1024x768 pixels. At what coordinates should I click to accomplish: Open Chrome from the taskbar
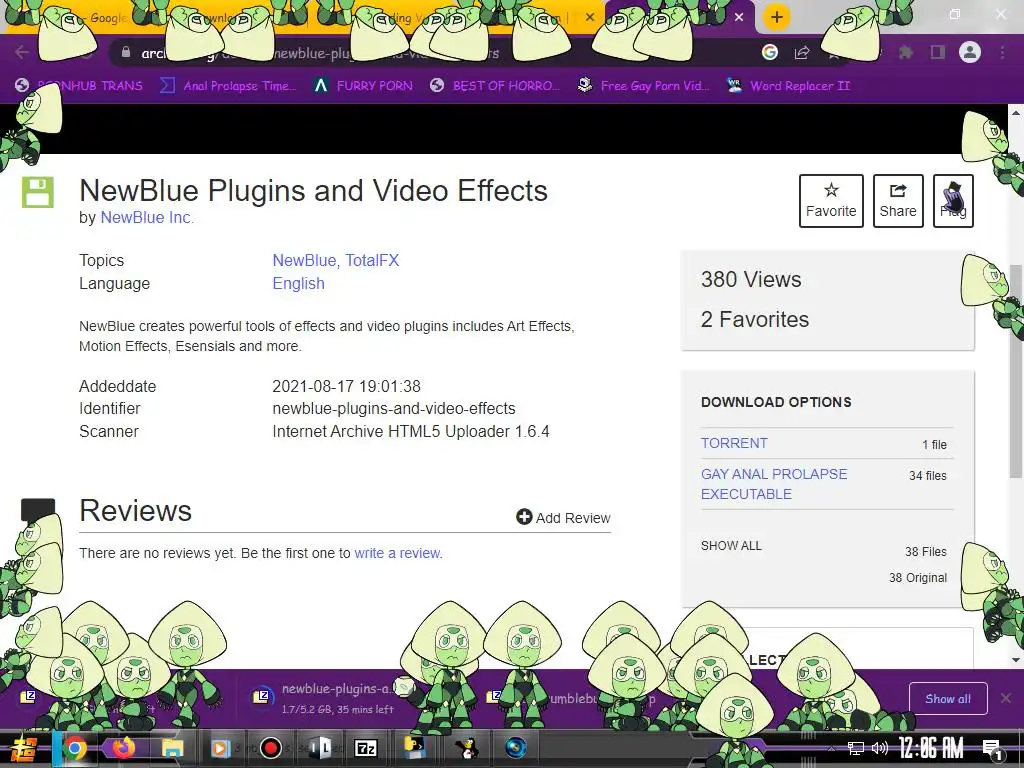point(75,748)
